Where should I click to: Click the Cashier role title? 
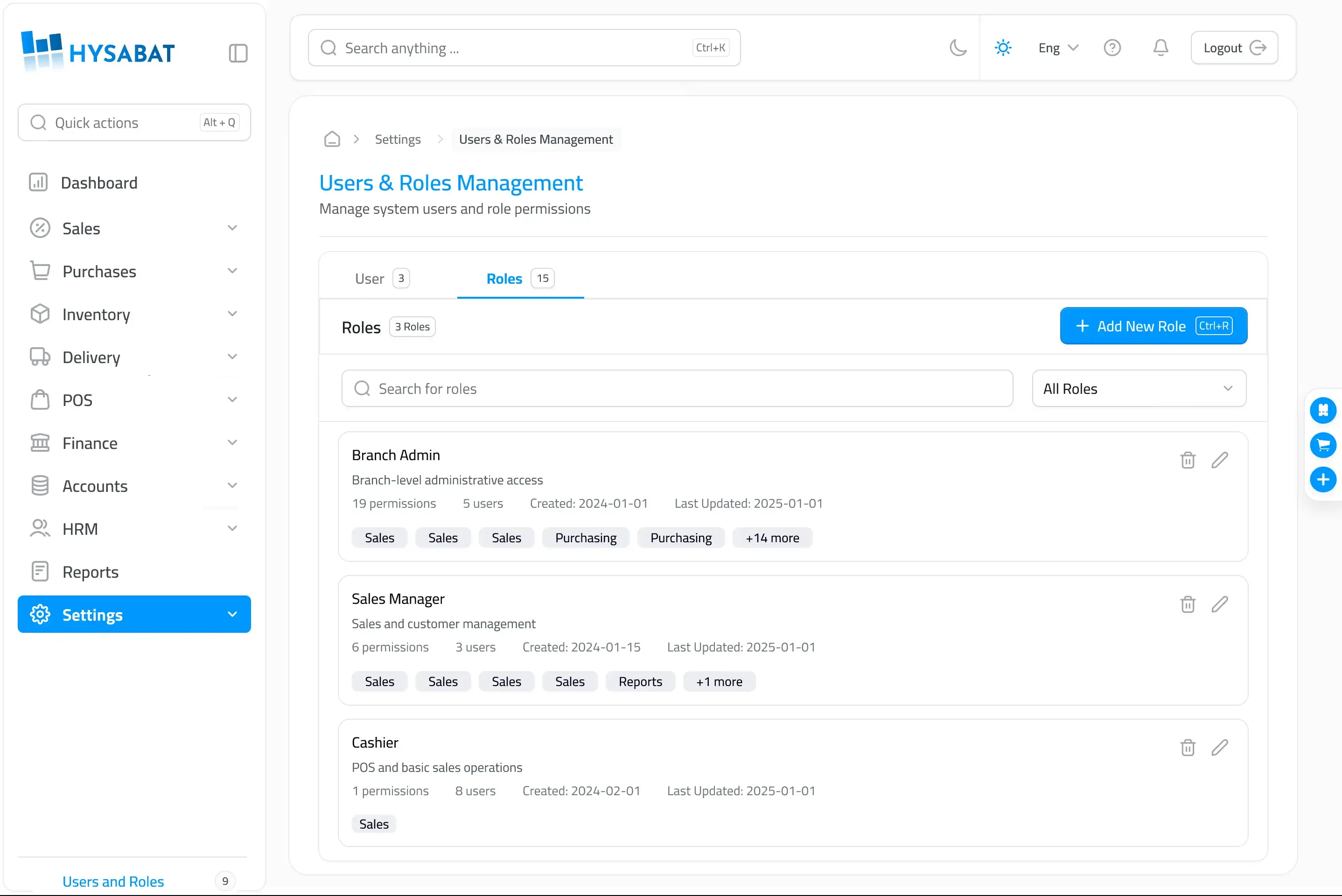pos(375,742)
